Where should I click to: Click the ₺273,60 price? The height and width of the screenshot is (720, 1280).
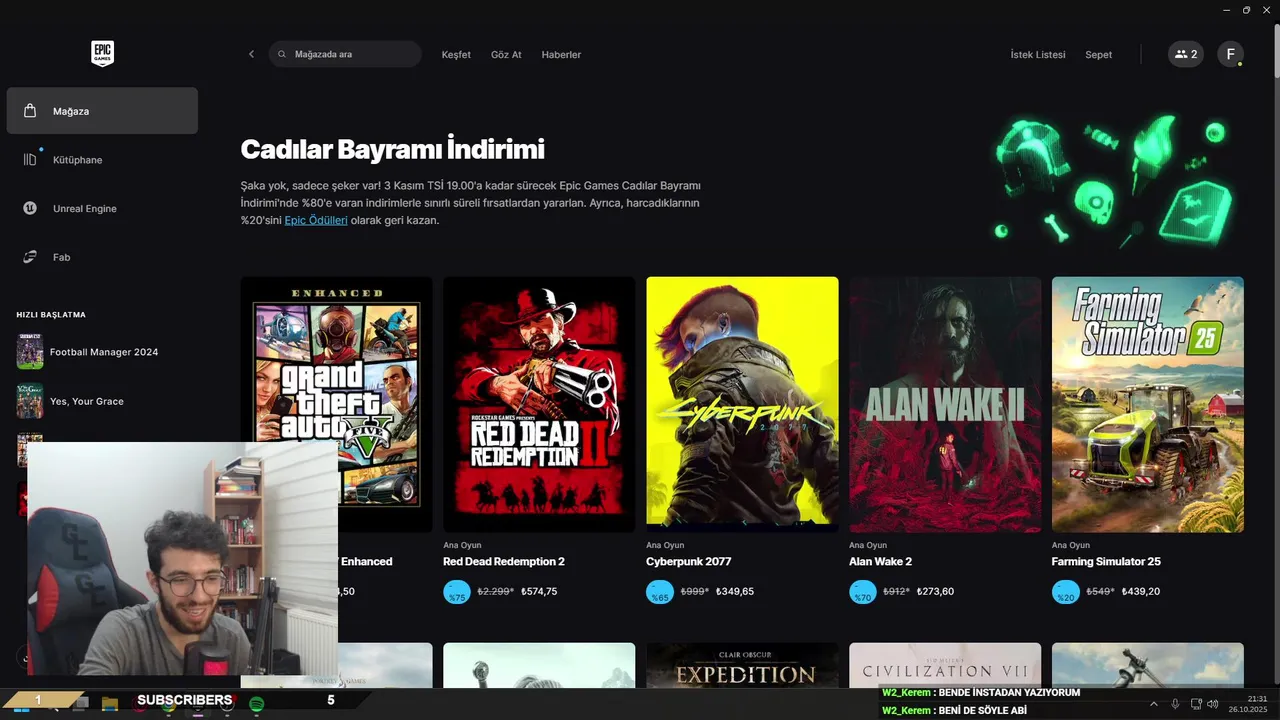[x=936, y=592]
